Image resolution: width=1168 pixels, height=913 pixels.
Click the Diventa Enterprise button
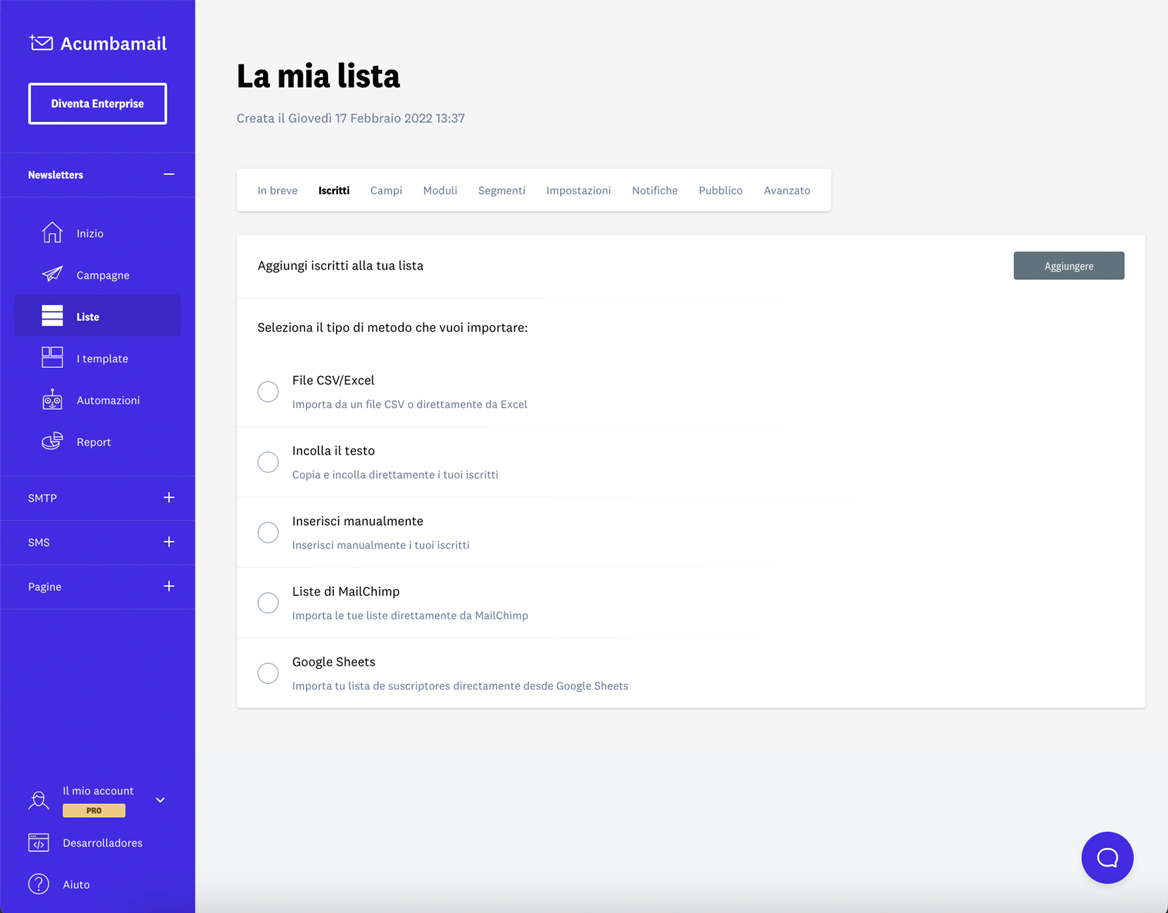pos(97,103)
